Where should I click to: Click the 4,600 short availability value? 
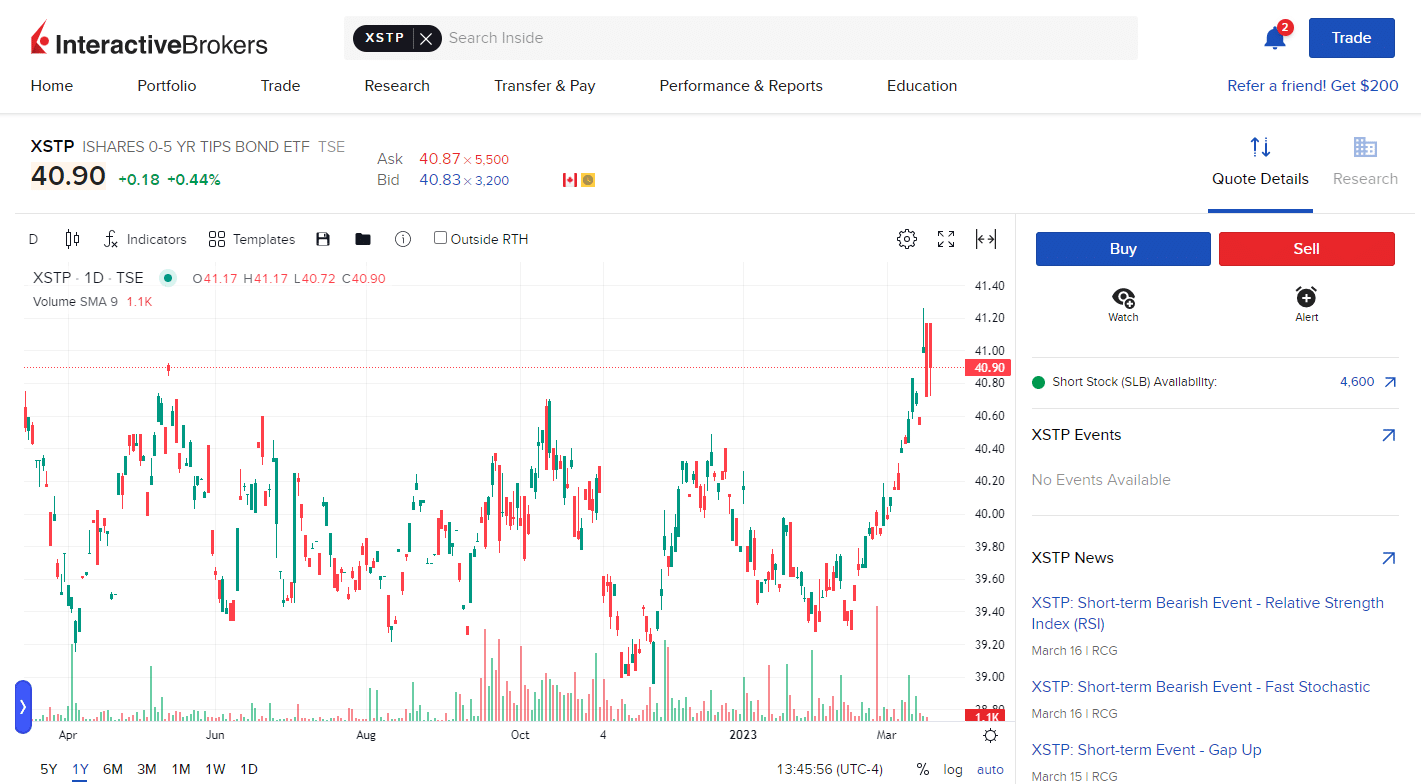[1357, 382]
